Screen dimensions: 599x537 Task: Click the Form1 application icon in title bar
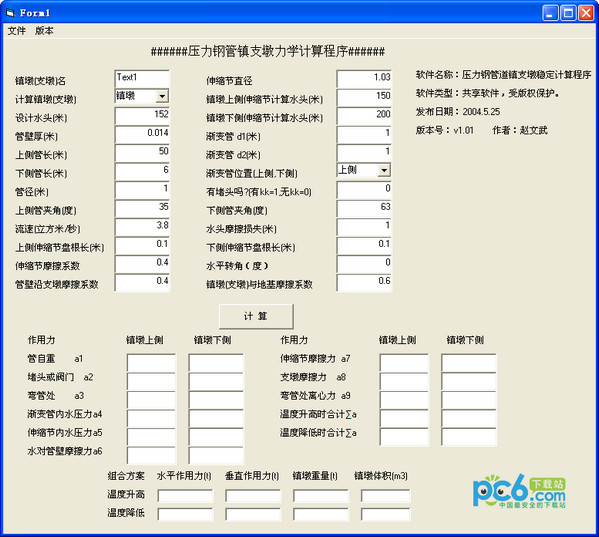click(x=10, y=13)
